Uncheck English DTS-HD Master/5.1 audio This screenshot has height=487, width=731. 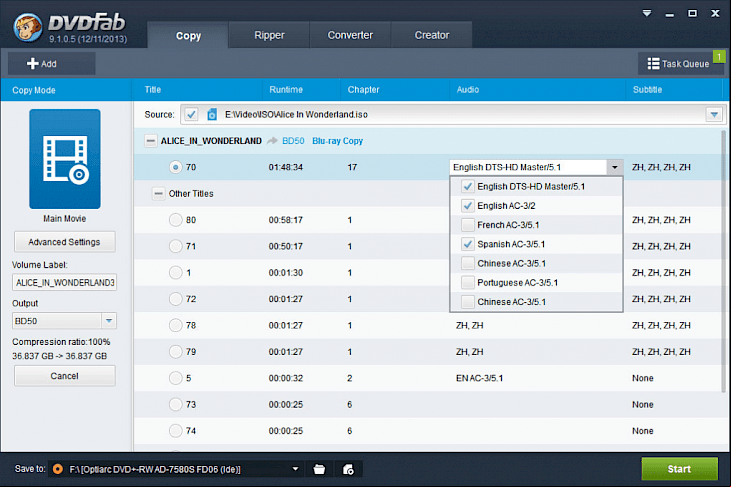[467, 186]
